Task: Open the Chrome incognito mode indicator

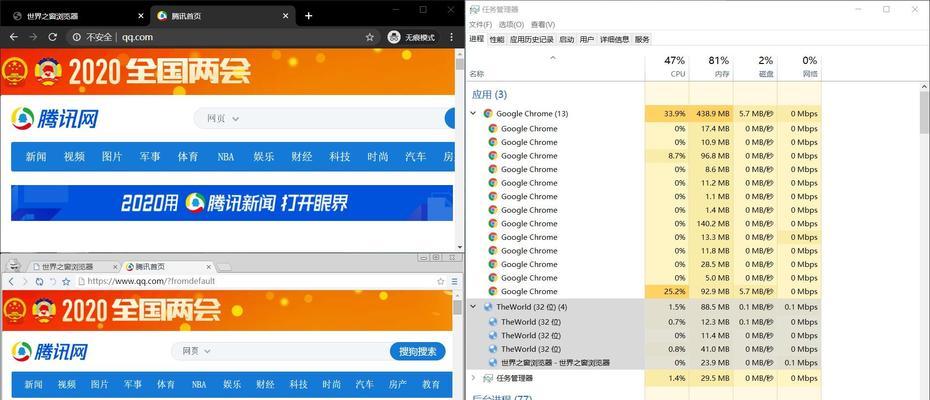Action: (413, 37)
